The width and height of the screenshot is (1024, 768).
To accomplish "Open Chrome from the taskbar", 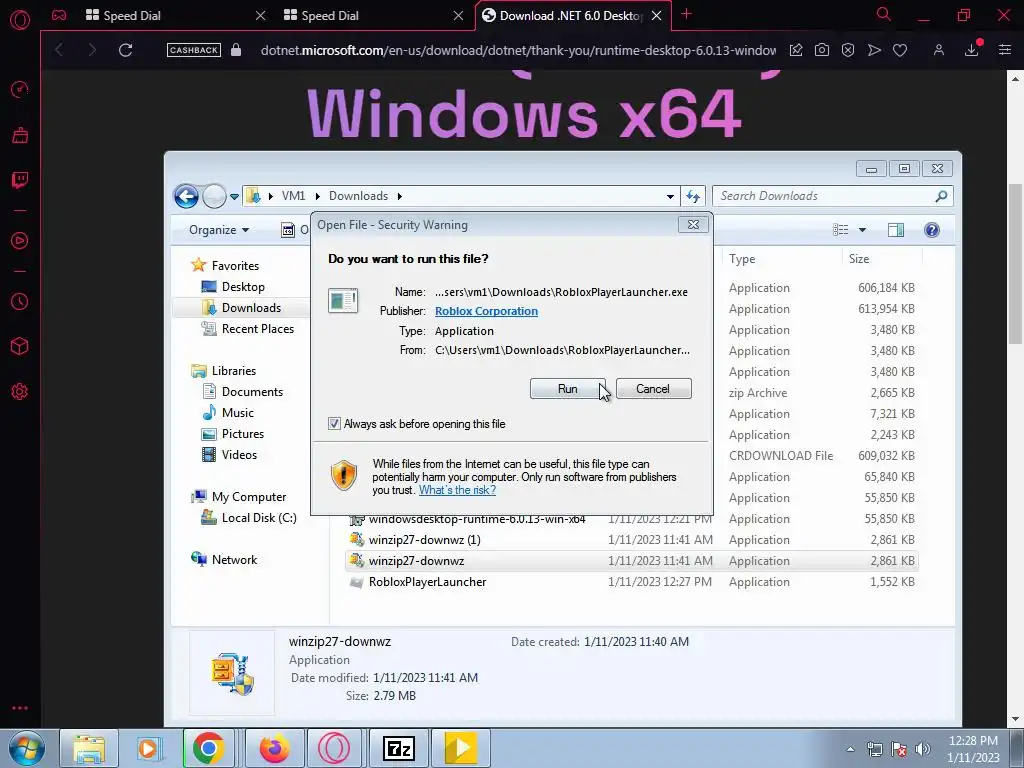I will 208,748.
